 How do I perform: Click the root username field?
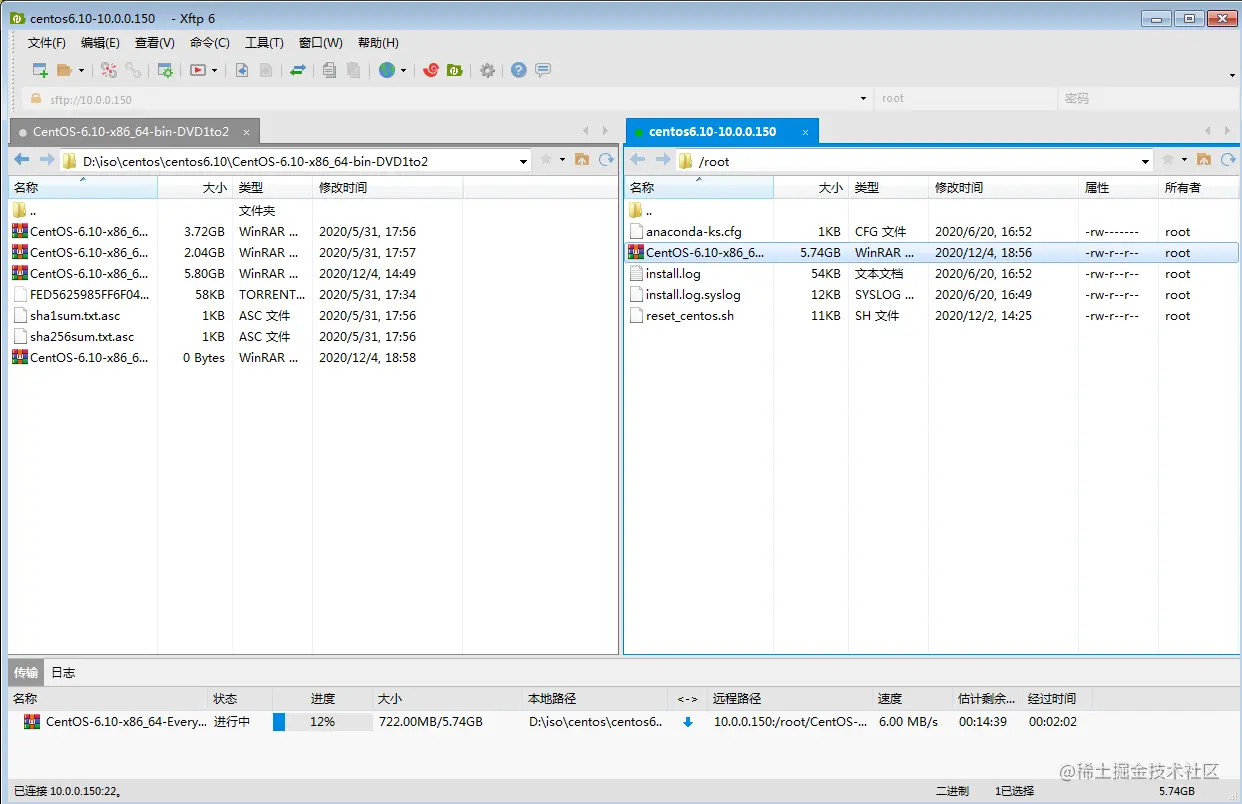pos(965,99)
